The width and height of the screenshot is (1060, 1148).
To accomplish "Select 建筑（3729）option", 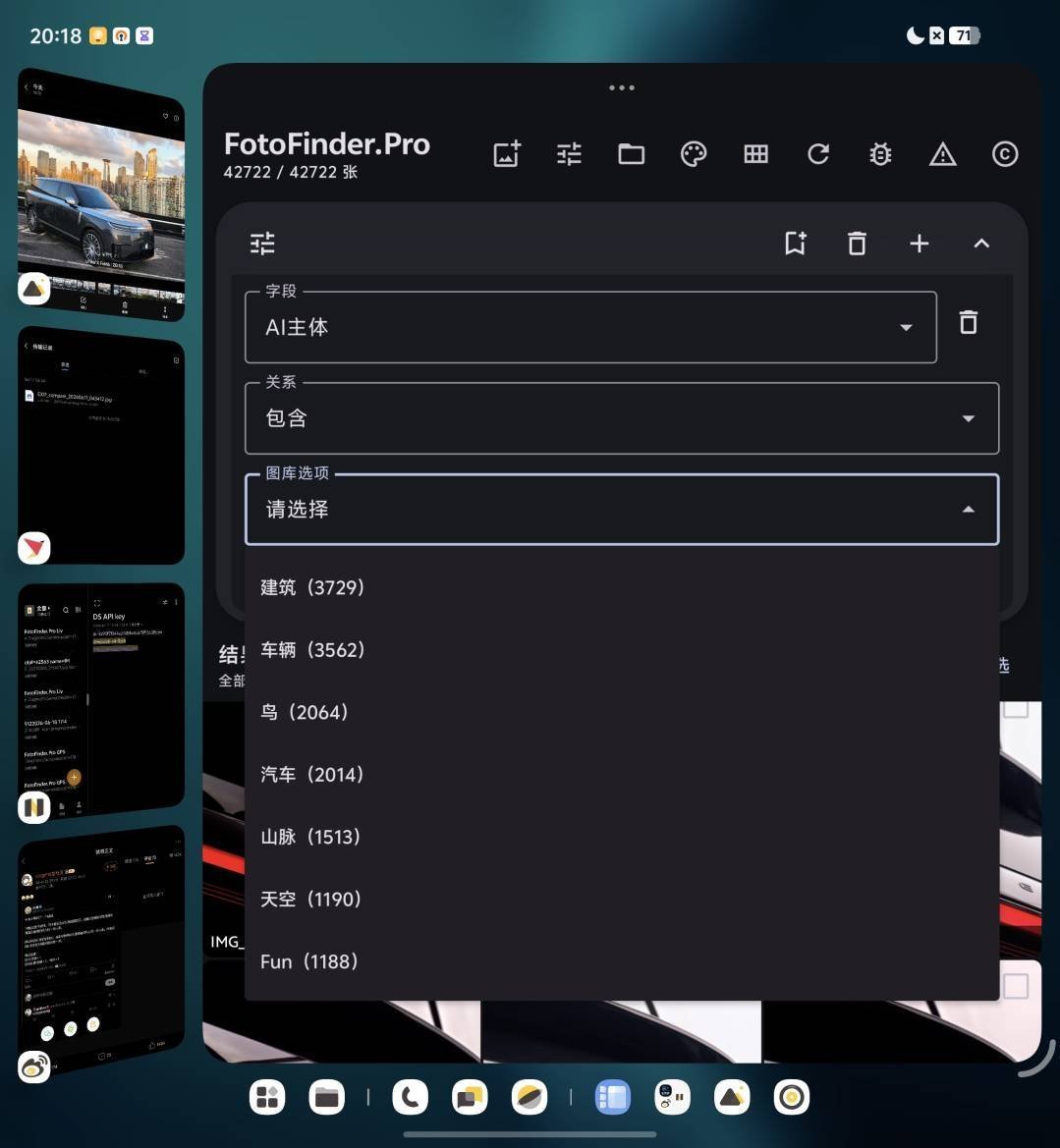I will tap(622, 587).
